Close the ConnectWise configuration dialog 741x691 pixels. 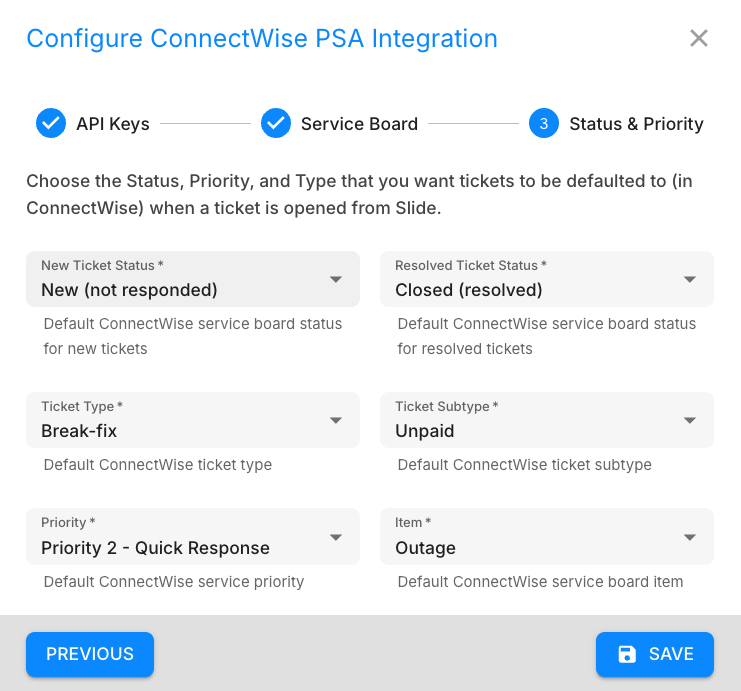point(699,39)
